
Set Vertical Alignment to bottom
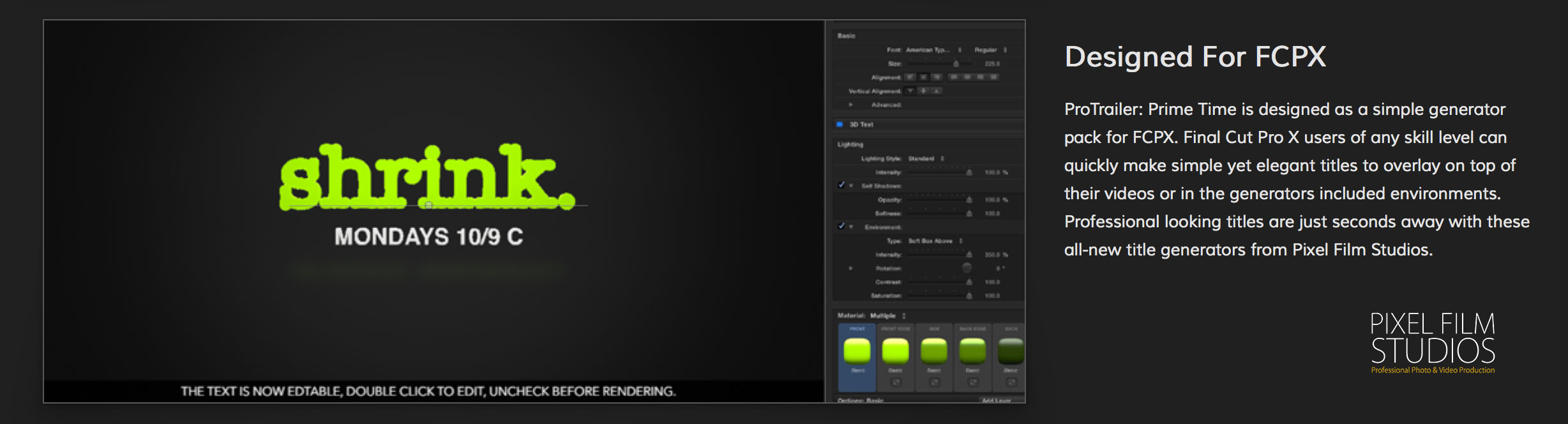click(x=937, y=91)
